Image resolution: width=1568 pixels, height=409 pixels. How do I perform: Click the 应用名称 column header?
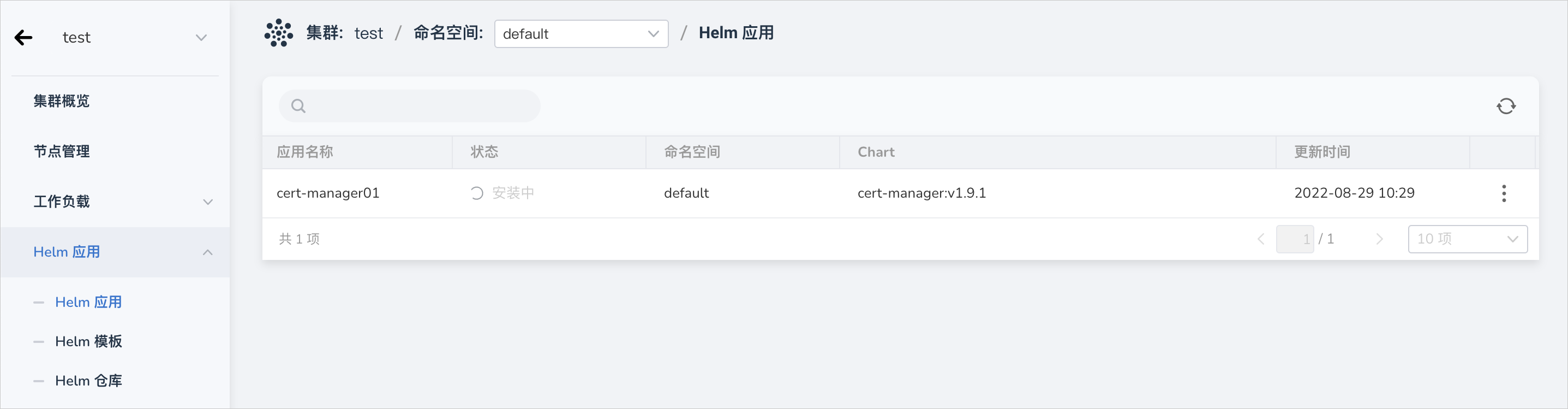pyautogui.click(x=305, y=152)
